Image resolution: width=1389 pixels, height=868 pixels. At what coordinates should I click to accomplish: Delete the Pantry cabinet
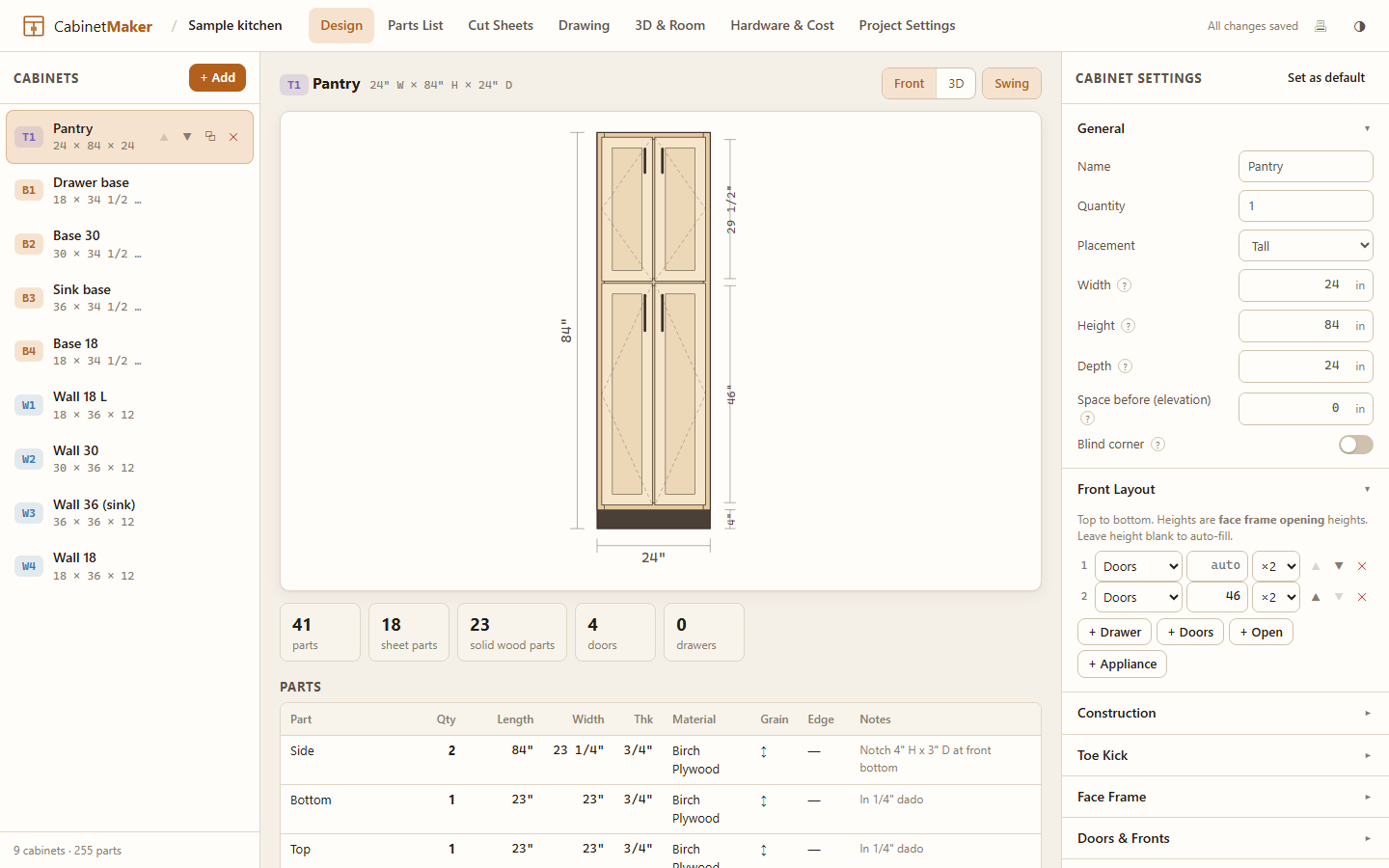[233, 137]
